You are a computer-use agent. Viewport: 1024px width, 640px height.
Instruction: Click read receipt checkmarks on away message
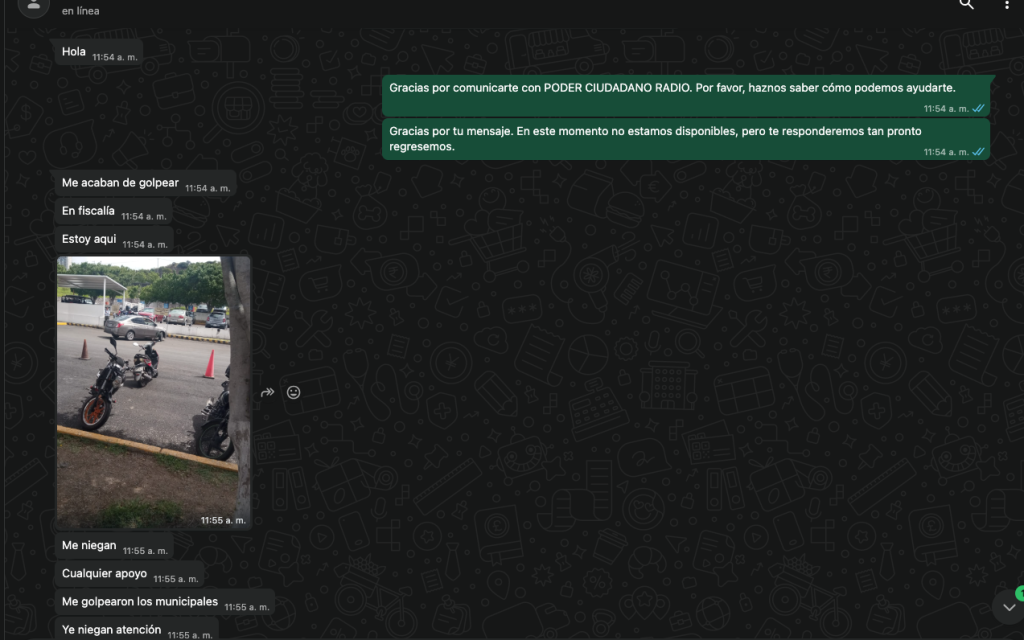(979, 152)
